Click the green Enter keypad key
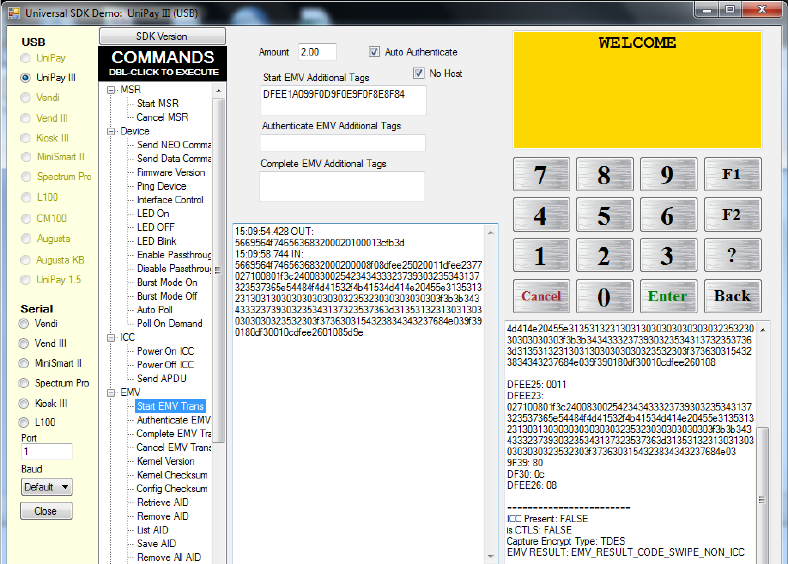This screenshot has width=788, height=564. tap(668, 296)
